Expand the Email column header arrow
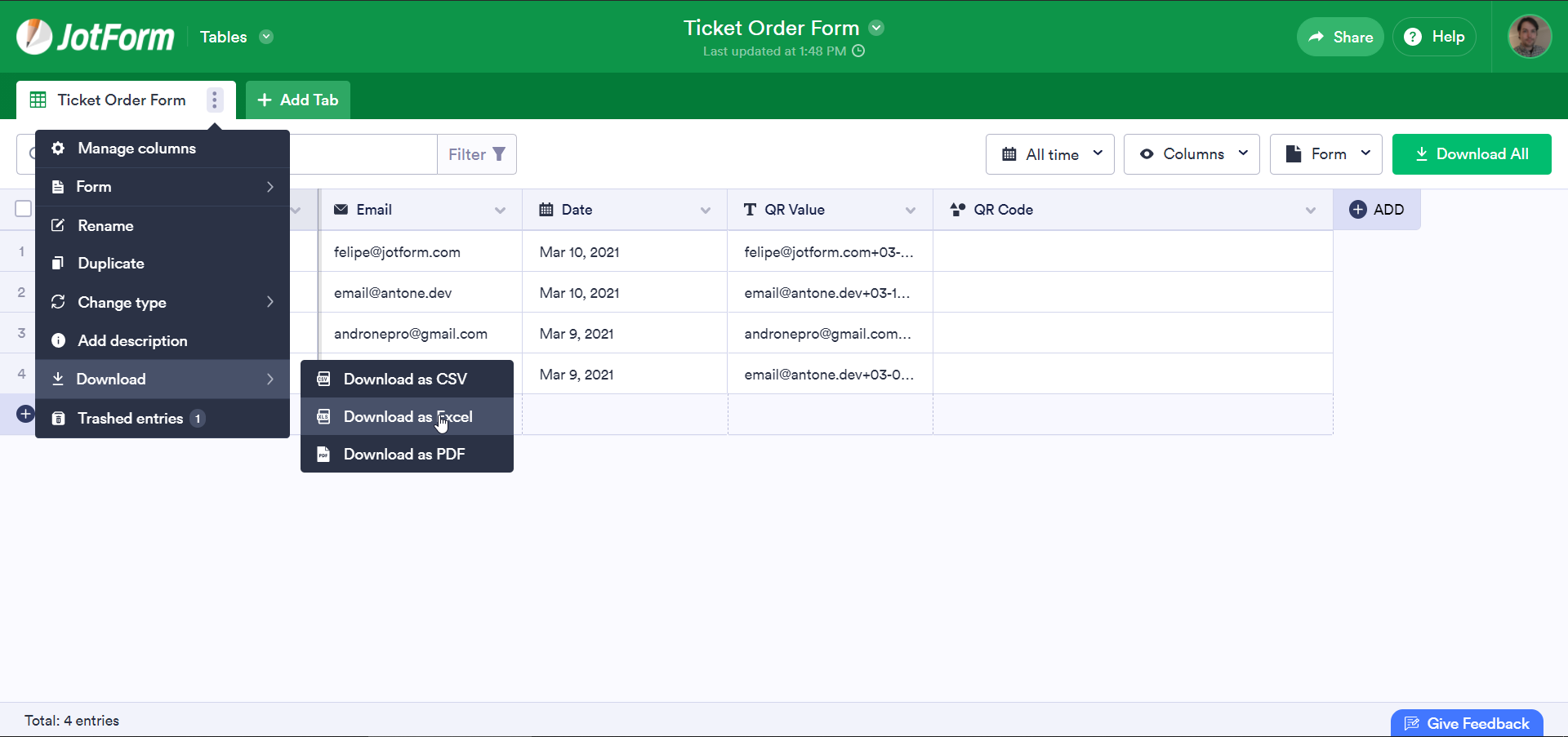1568x737 pixels. click(x=500, y=211)
